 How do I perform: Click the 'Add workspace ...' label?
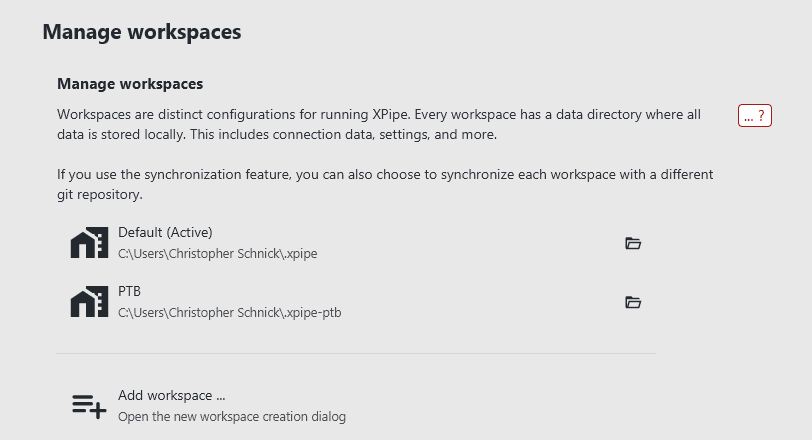pos(168,395)
